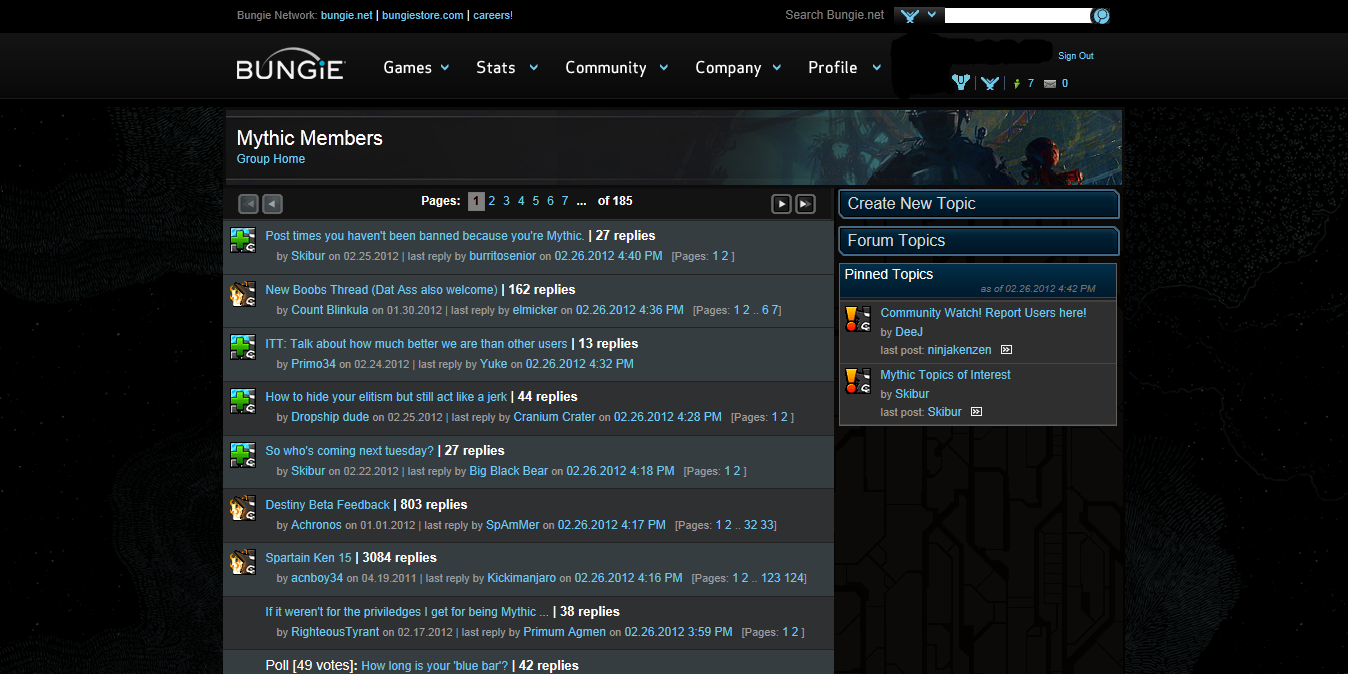Open the search scope dropdown chevron

[x=933, y=15]
